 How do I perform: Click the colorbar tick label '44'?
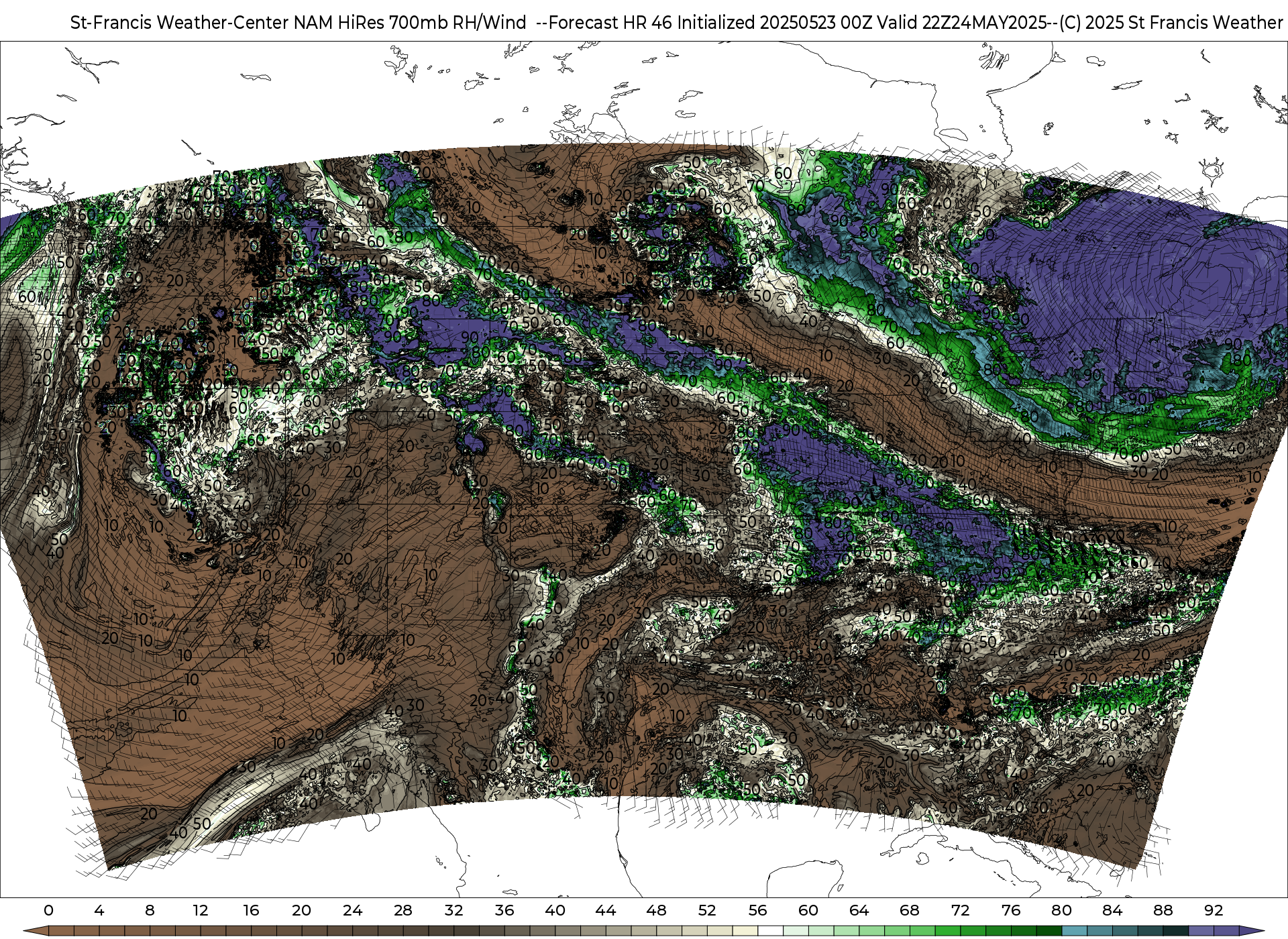606,910
